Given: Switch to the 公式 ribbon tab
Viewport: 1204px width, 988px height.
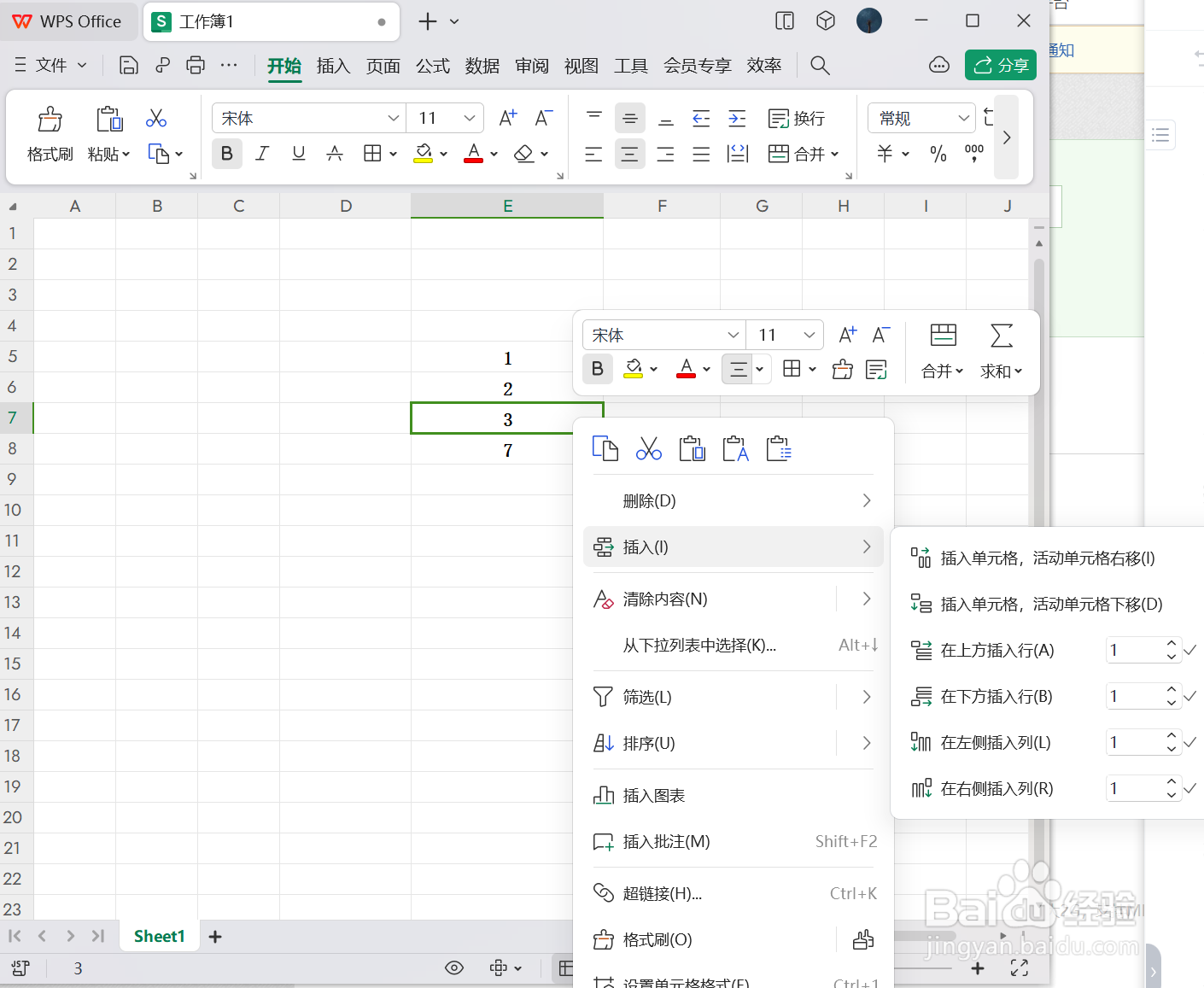Looking at the screenshot, I should pos(433,66).
